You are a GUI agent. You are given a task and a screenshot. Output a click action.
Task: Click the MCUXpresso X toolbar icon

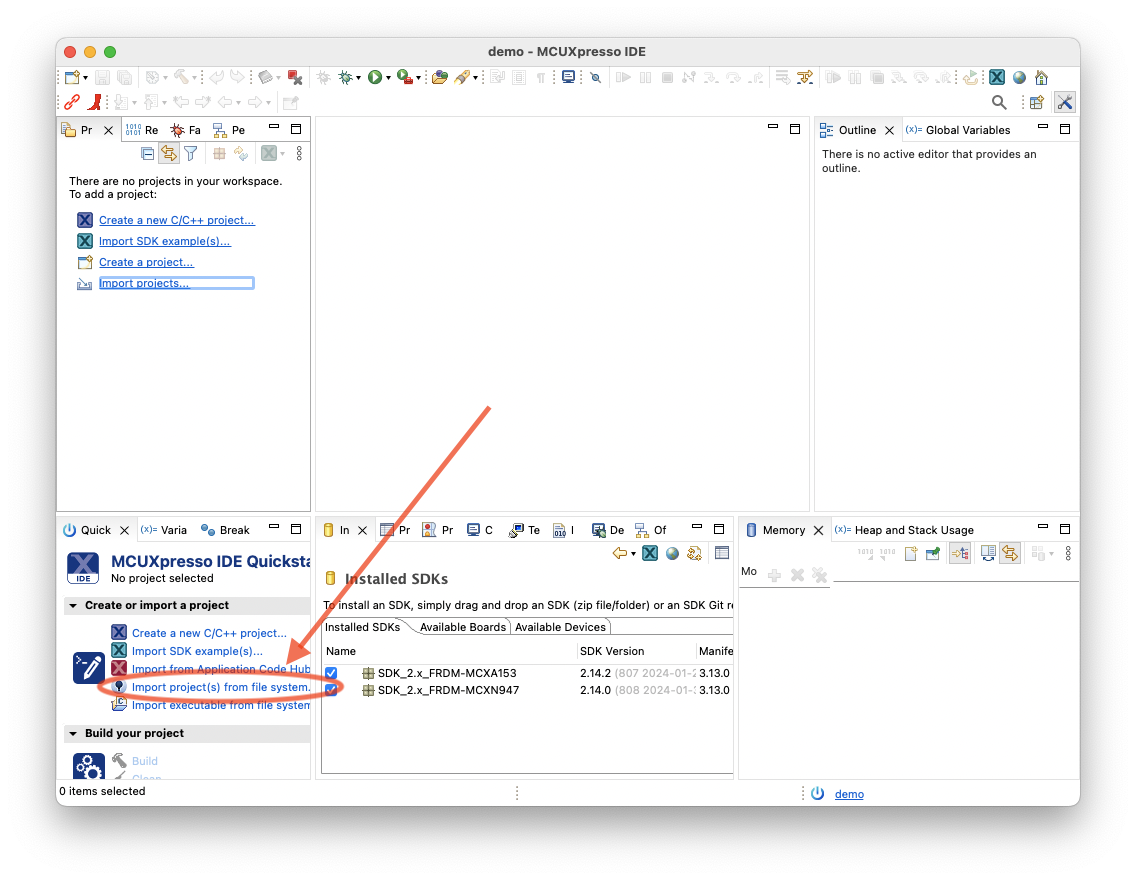pyautogui.click(x=997, y=77)
